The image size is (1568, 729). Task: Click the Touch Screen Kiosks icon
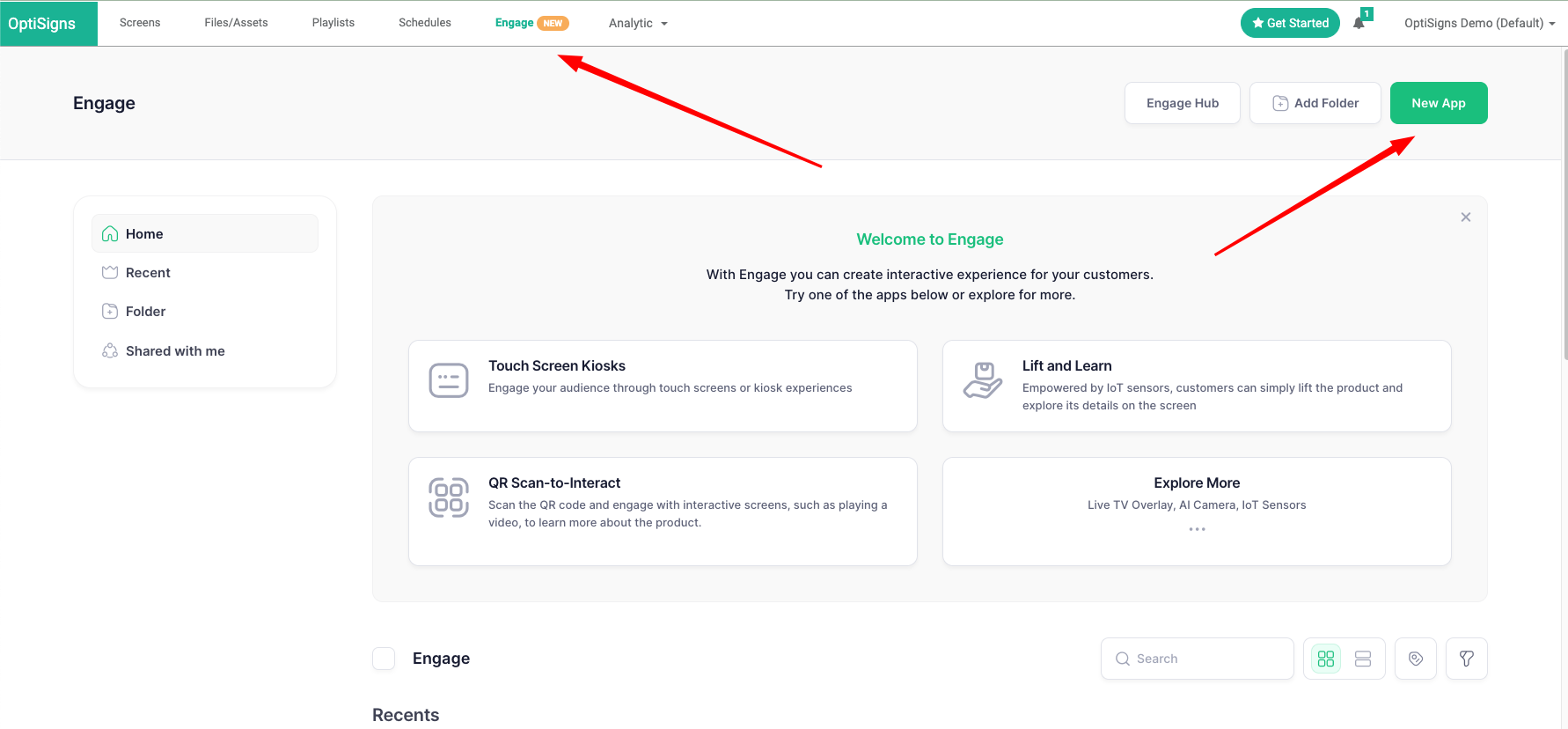pos(448,380)
